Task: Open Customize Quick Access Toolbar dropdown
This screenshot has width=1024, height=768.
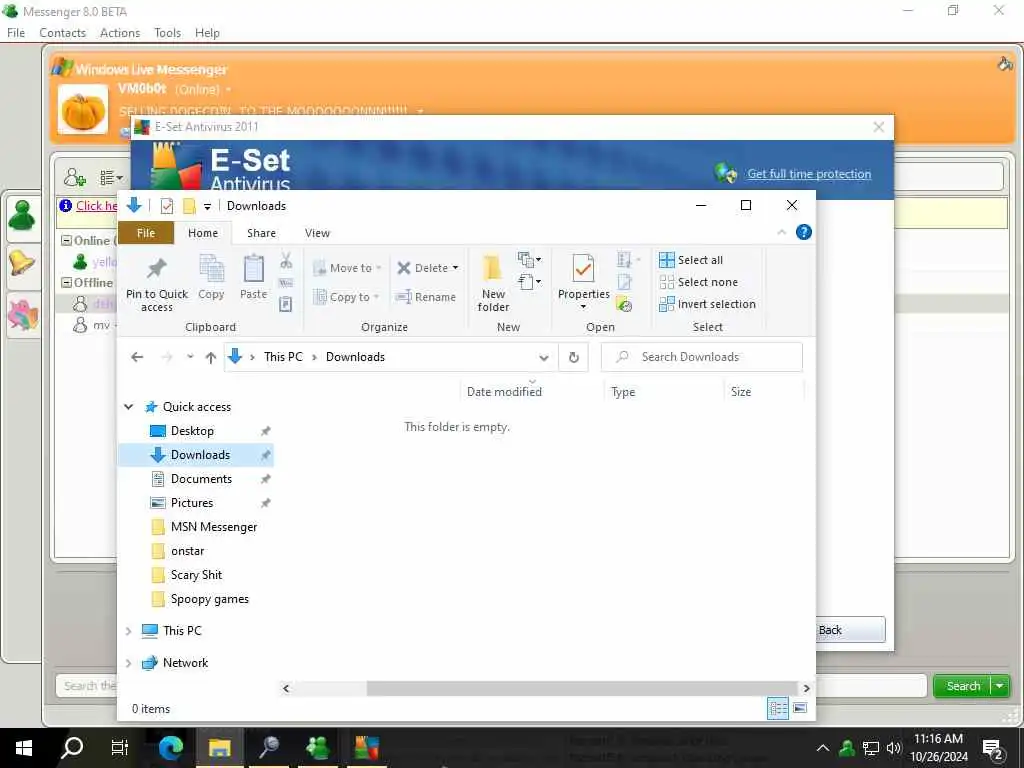Action: click(207, 206)
